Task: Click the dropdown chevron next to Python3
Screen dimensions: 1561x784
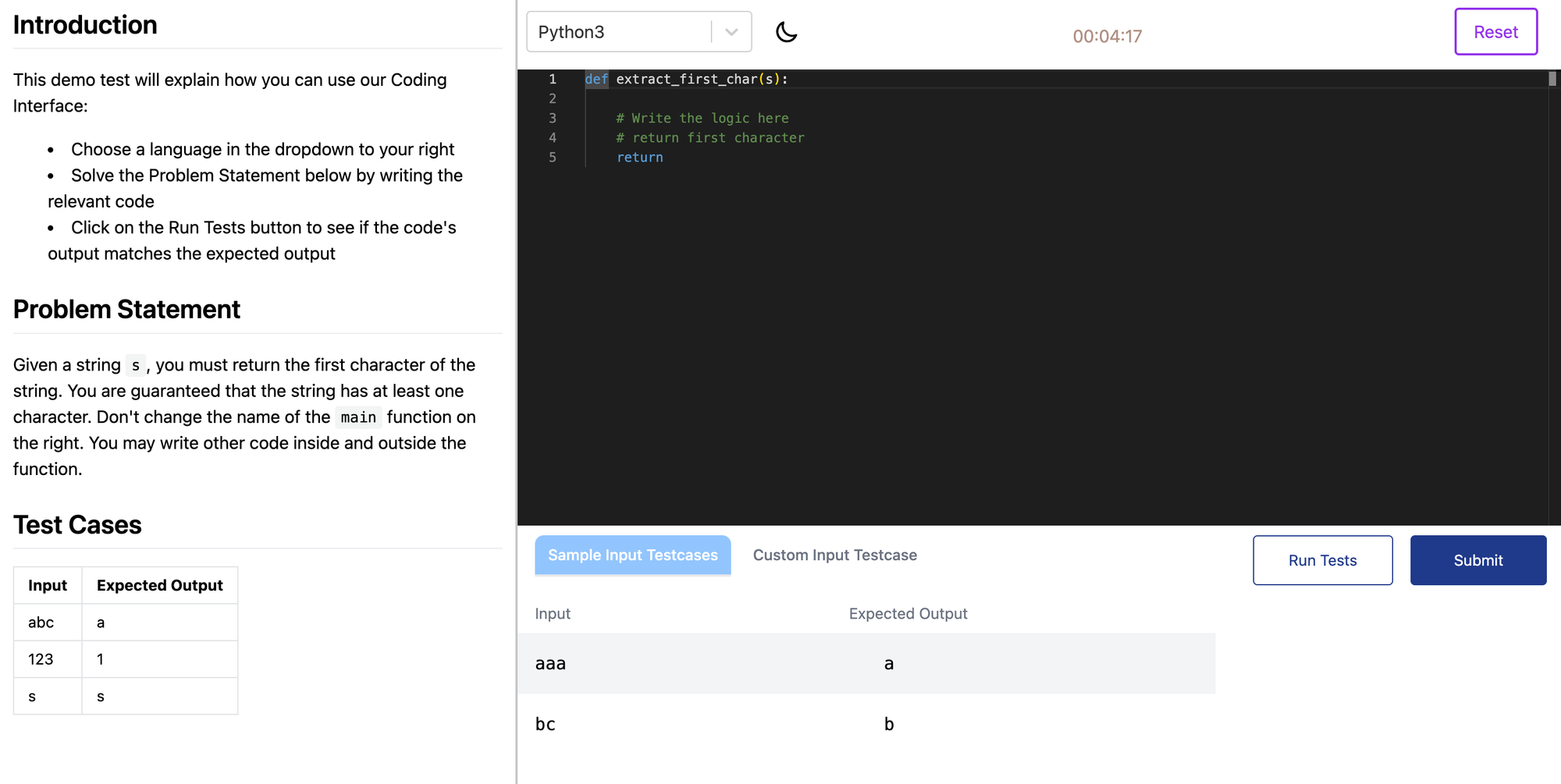Action: point(731,31)
